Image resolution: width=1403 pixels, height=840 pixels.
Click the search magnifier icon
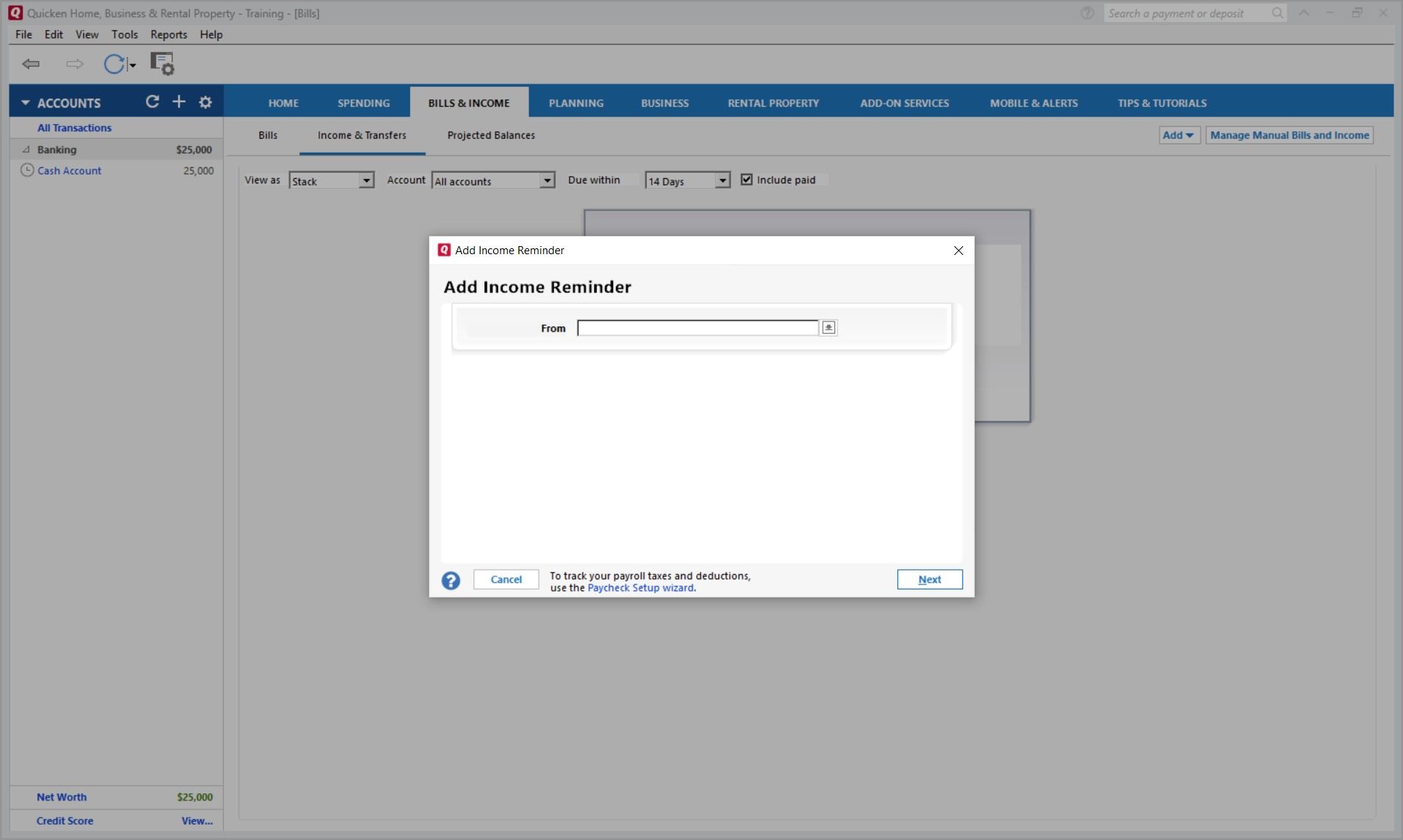[1277, 13]
